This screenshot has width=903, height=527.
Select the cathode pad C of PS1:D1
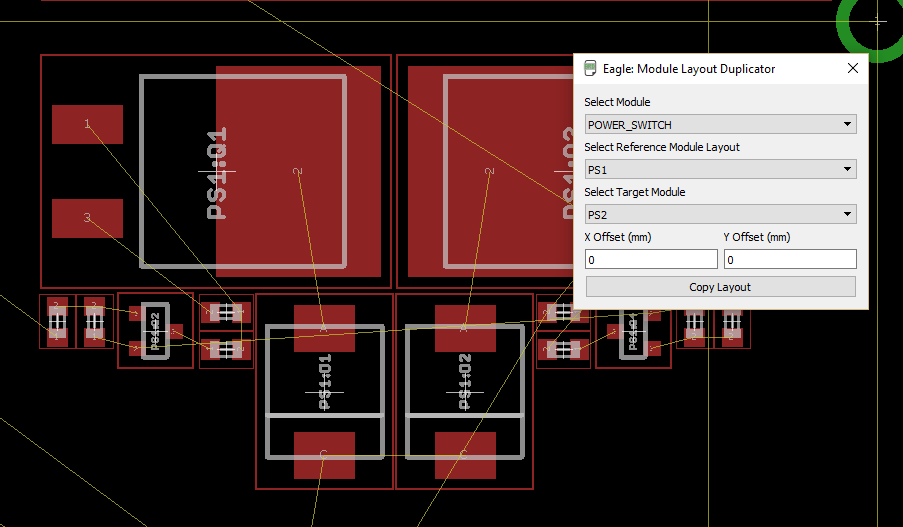pos(324,455)
